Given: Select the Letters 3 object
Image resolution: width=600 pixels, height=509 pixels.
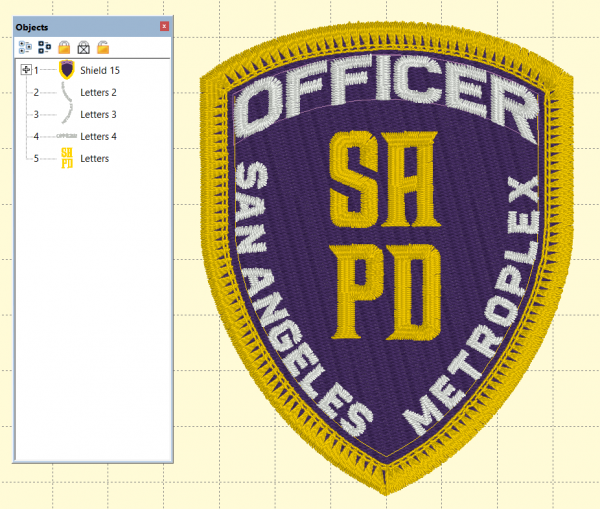Looking at the screenshot, I should [x=98, y=114].
